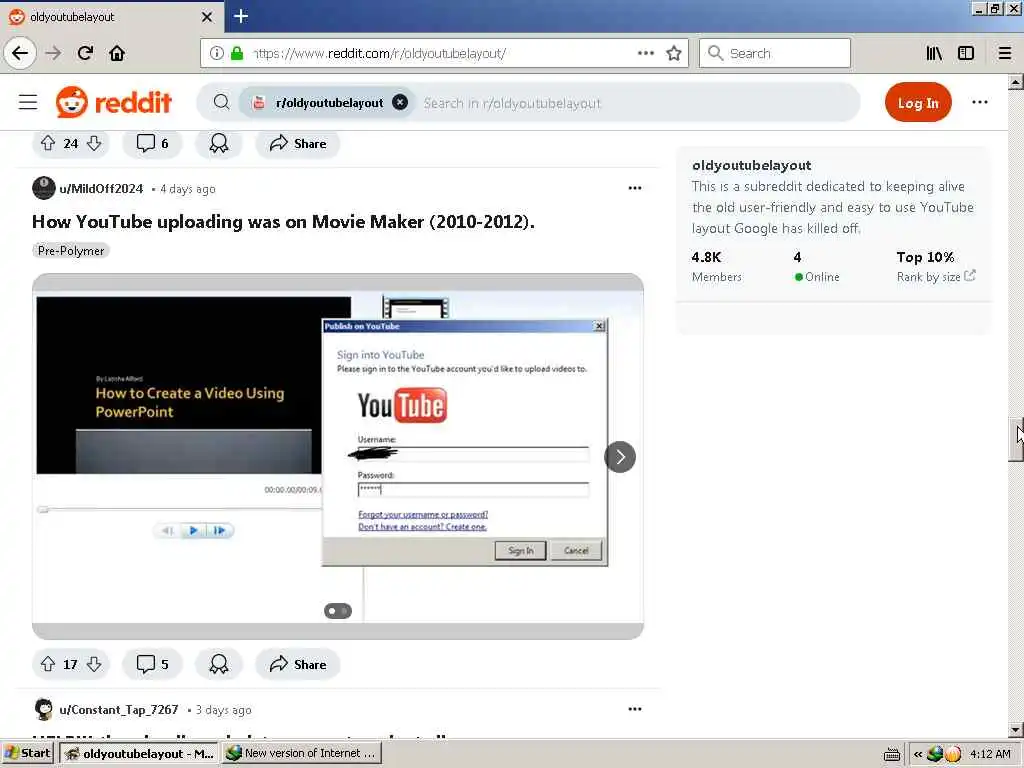
Task: Open options menu for Constant_Tap_7267 post
Action: tap(635, 709)
